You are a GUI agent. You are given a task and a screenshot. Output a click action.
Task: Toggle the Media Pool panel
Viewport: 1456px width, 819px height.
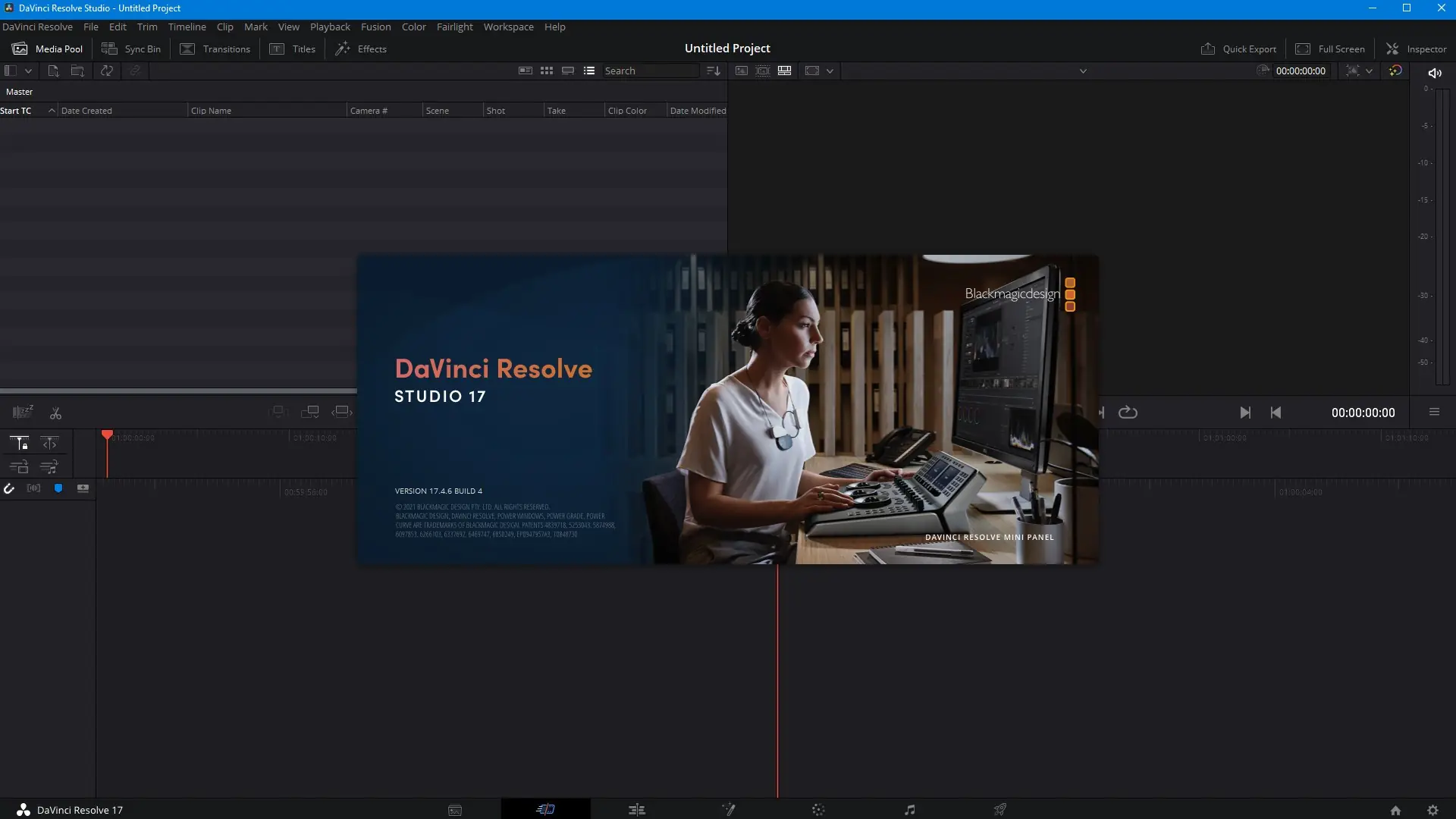pyautogui.click(x=48, y=49)
